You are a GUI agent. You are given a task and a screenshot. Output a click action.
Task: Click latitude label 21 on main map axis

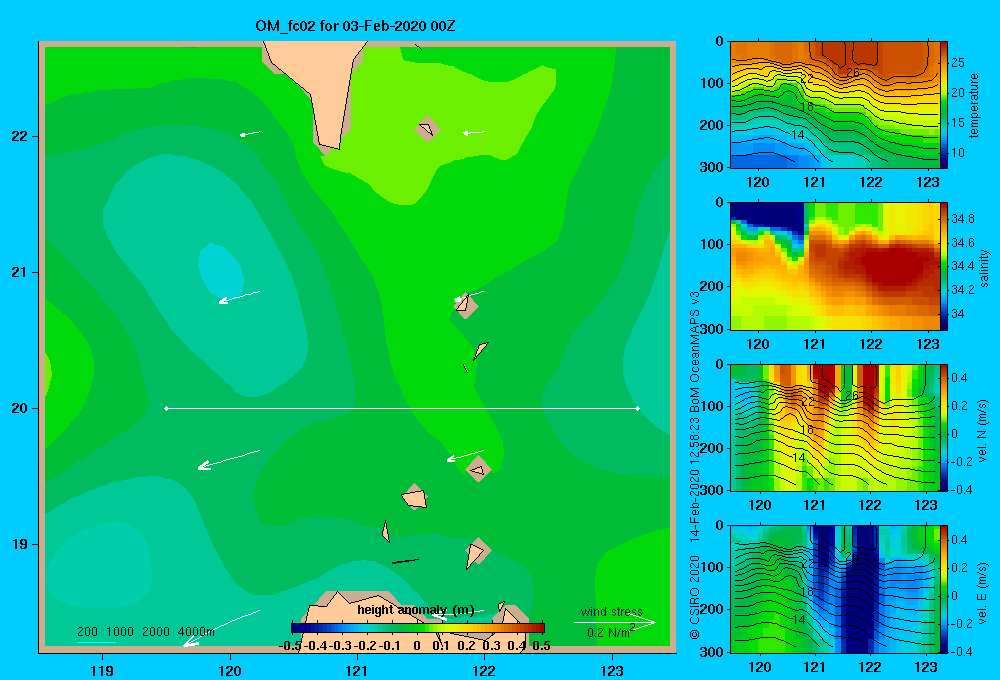pyautogui.click(x=19, y=272)
